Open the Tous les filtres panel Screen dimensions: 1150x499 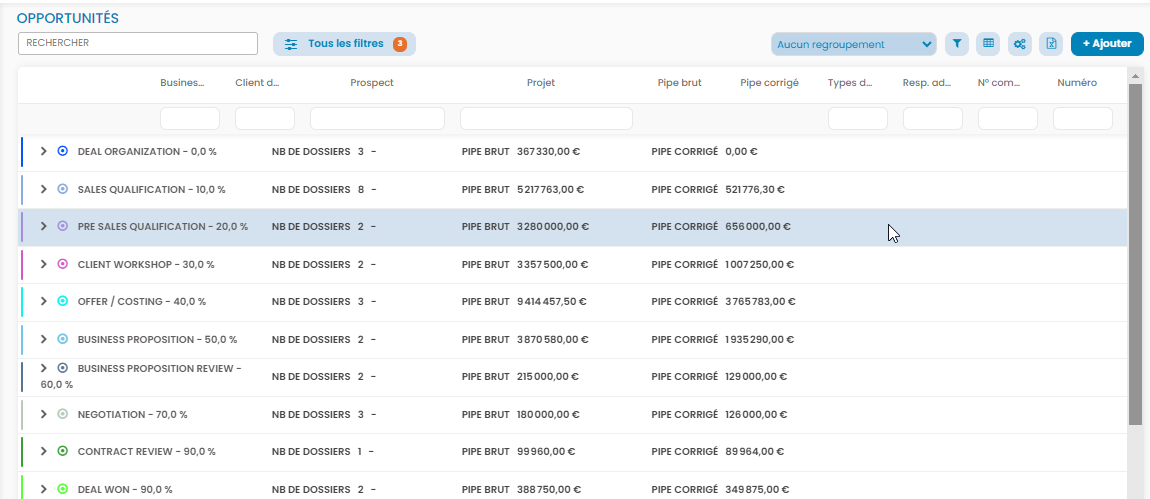(x=344, y=44)
